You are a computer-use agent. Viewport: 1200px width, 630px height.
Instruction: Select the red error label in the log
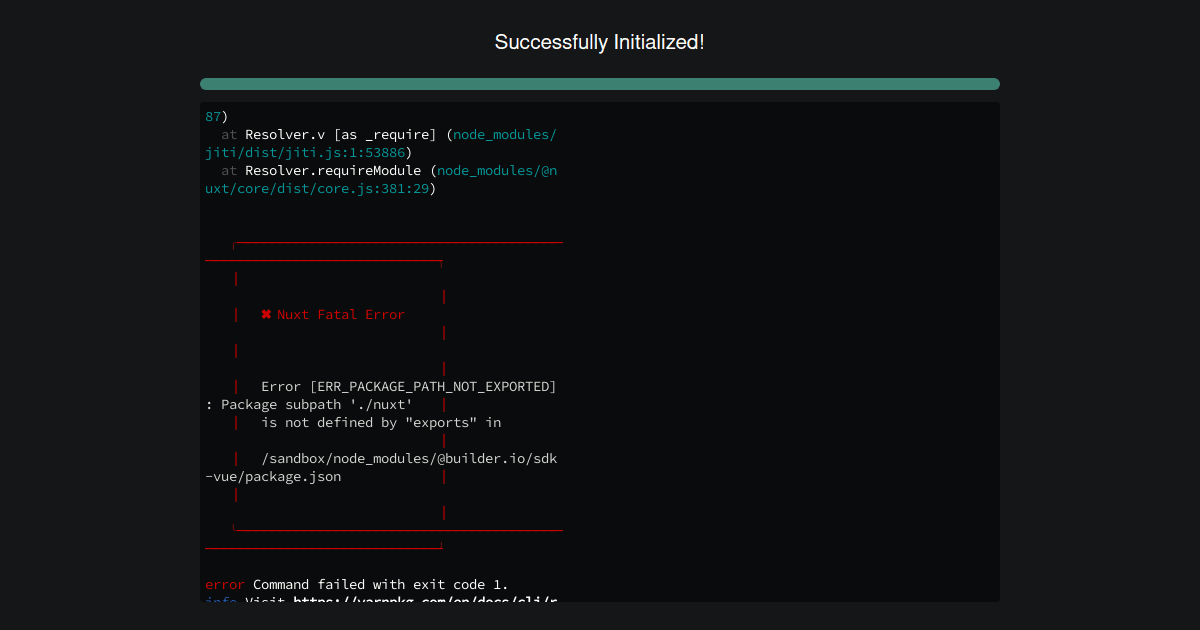pyautogui.click(x=222, y=584)
